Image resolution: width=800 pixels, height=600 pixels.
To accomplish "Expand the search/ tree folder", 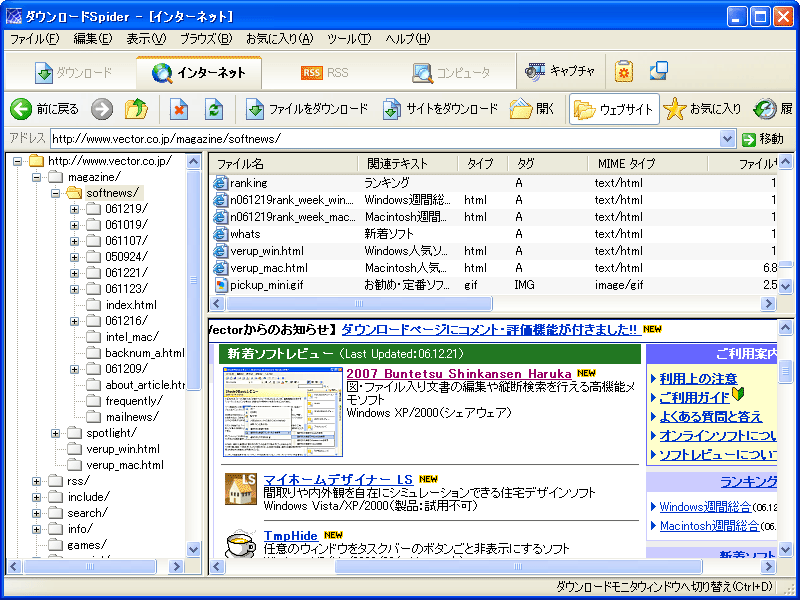I will (x=37, y=513).
